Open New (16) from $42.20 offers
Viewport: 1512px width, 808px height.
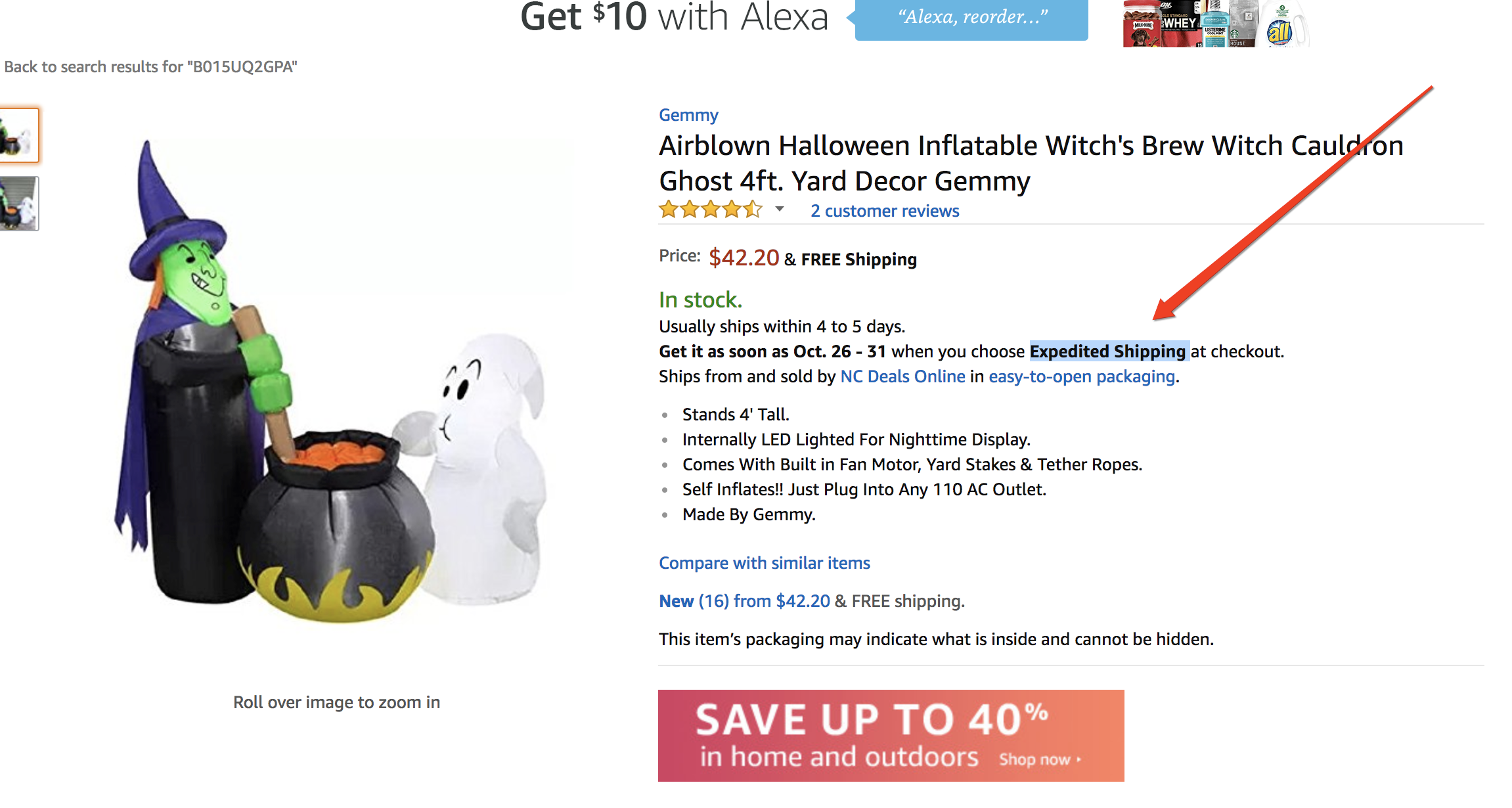click(x=745, y=601)
